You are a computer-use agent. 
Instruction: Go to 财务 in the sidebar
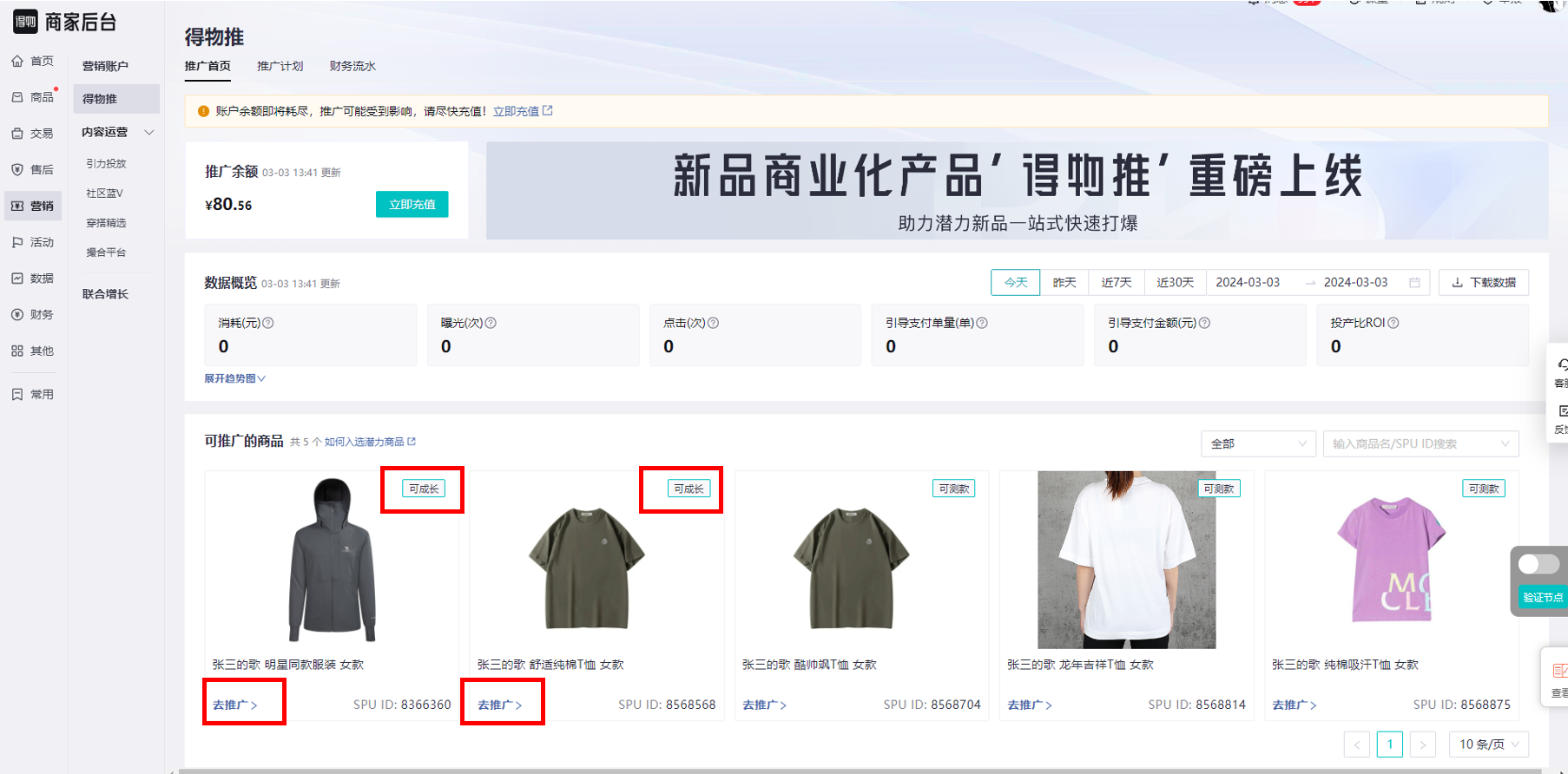coord(33,315)
